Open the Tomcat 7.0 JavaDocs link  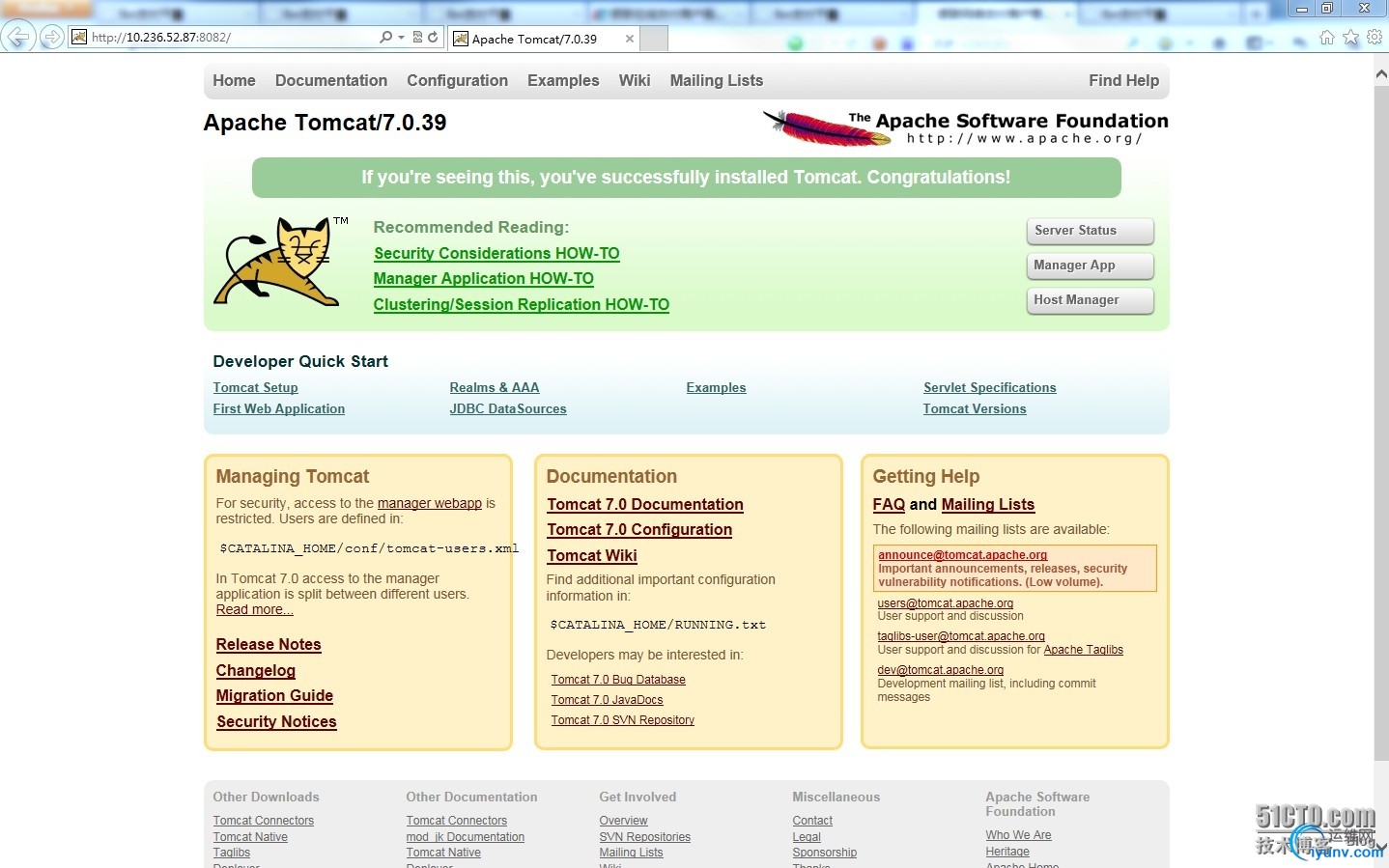coord(608,700)
